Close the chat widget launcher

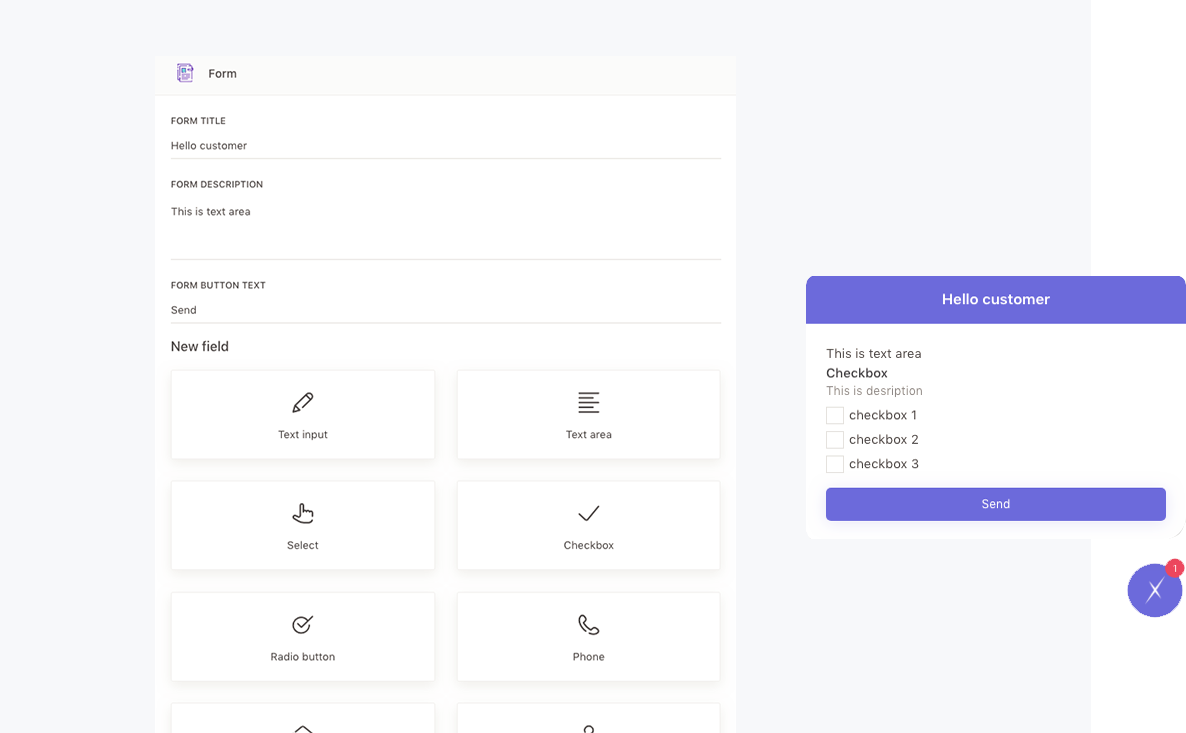tap(1154, 590)
